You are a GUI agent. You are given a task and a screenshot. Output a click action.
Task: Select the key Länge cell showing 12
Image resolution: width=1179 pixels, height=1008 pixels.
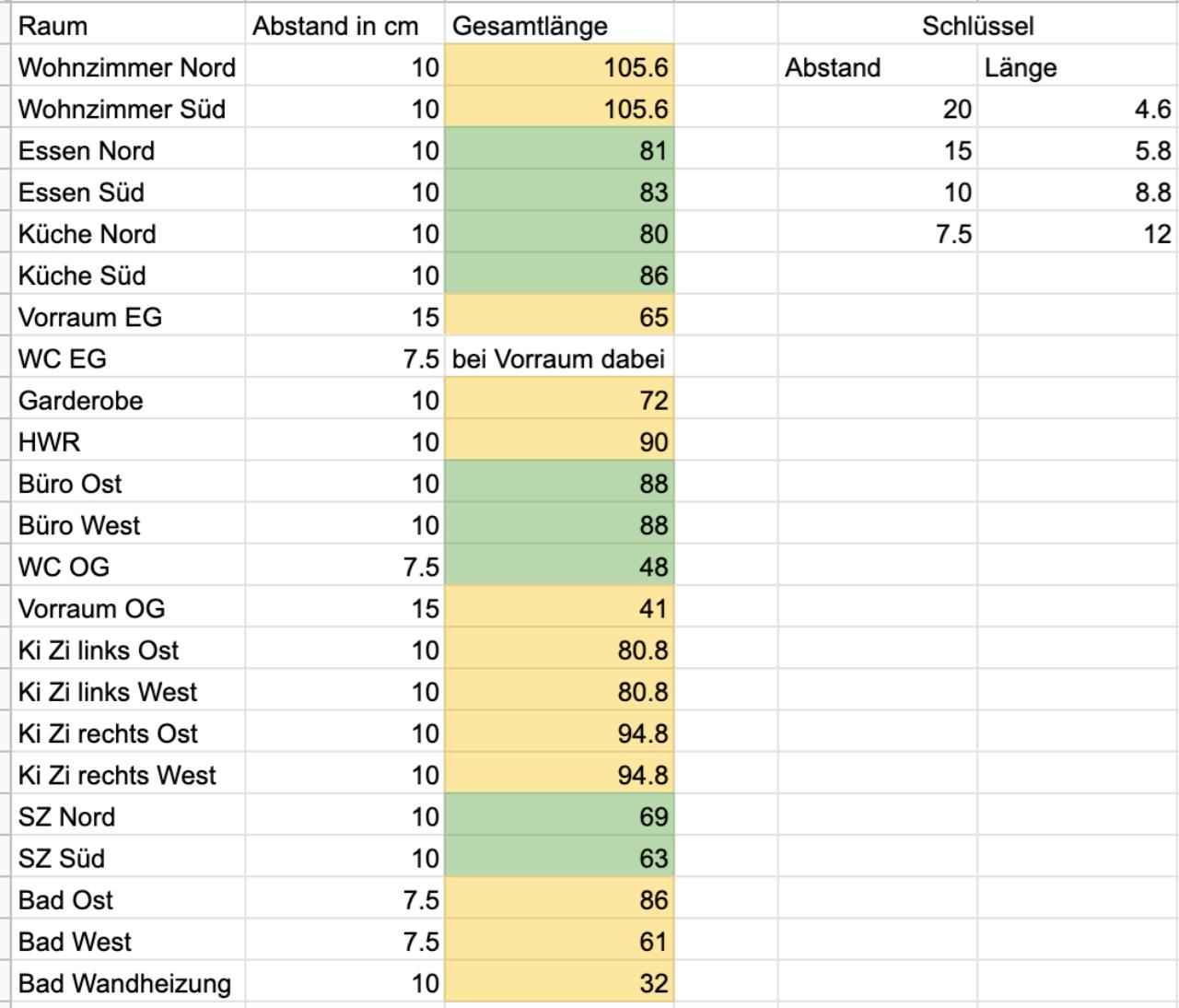pos(1078,234)
